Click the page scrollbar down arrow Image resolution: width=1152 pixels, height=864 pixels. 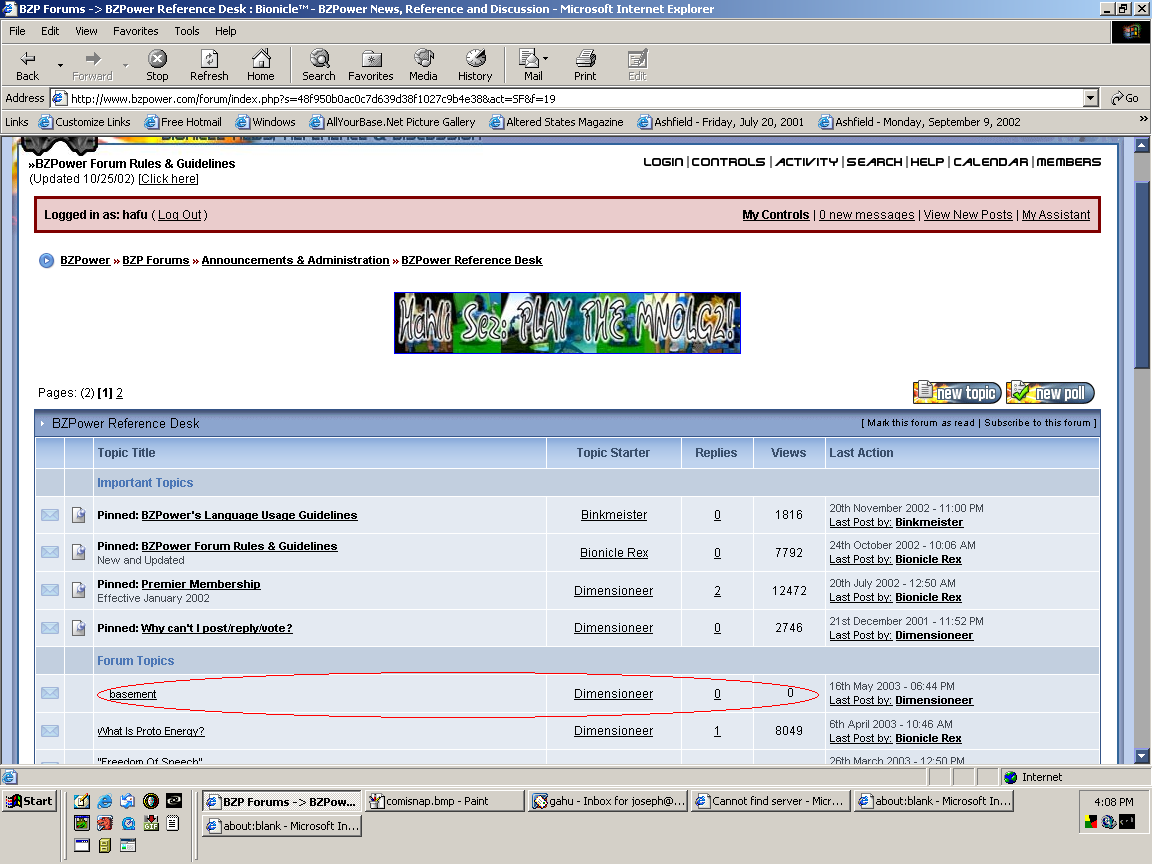click(1142, 756)
